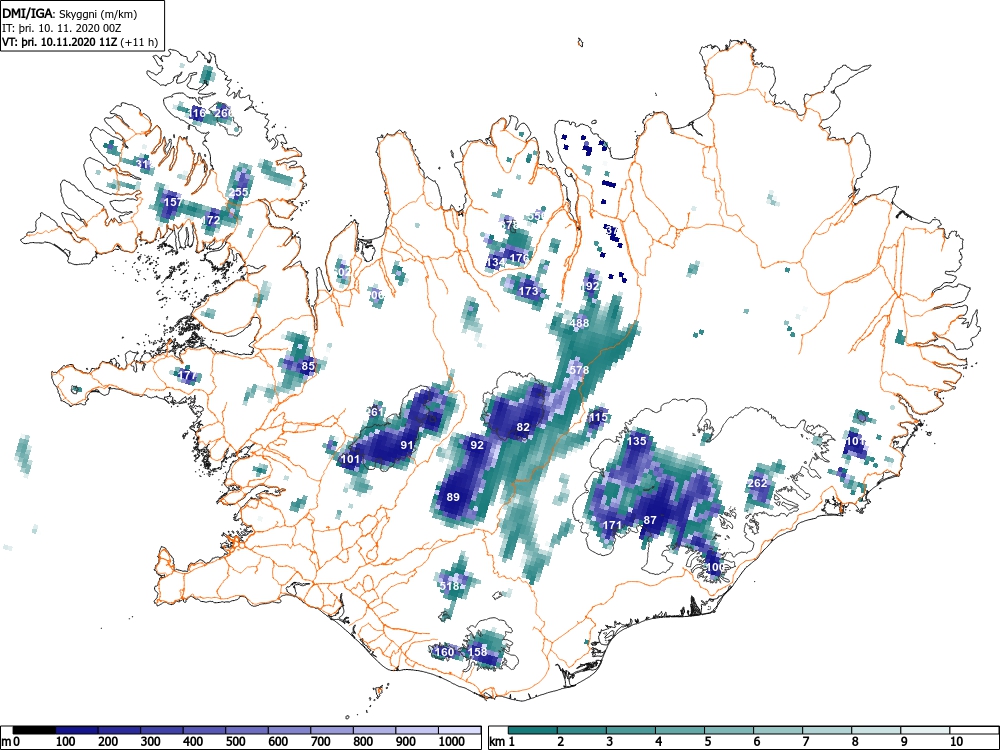Select the '91' value on the glacier

(x=407, y=445)
